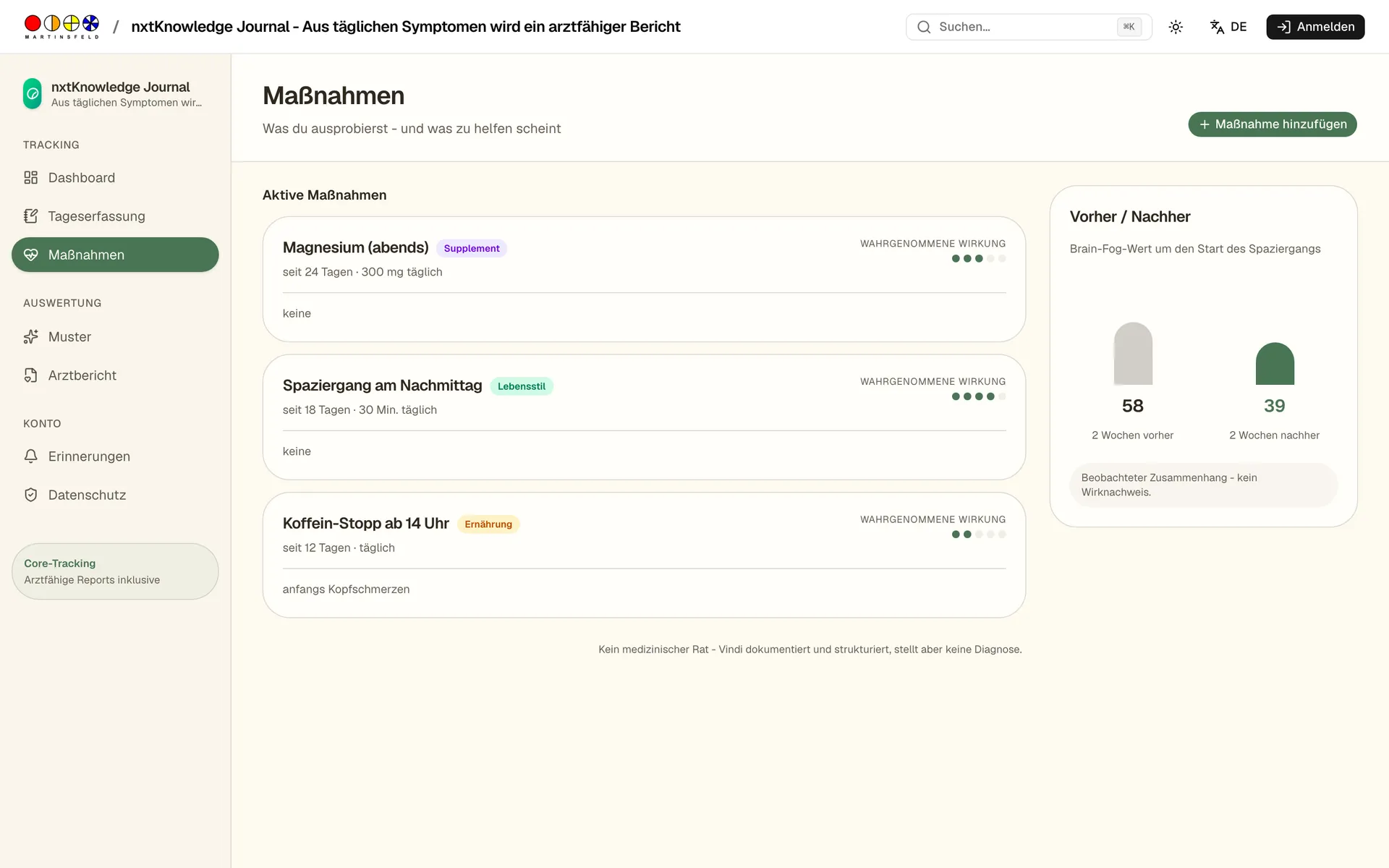This screenshot has width=1389, height=868.
Task: Click the Dashboard grid icon
Action: coord(30,178)
